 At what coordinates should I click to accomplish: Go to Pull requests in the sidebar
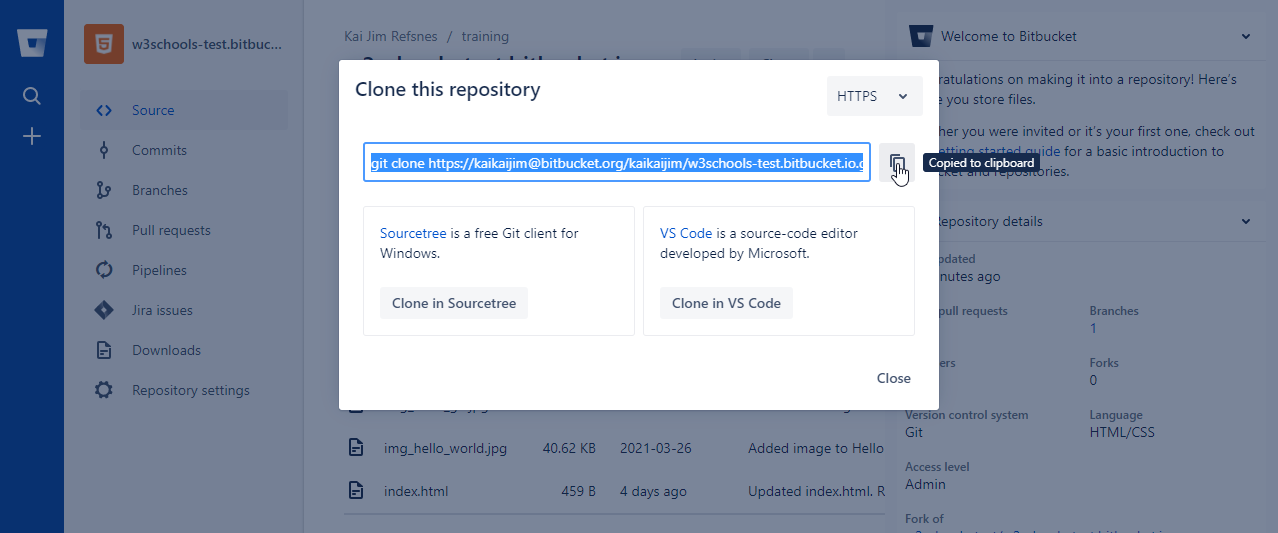(x=171, y=230)
